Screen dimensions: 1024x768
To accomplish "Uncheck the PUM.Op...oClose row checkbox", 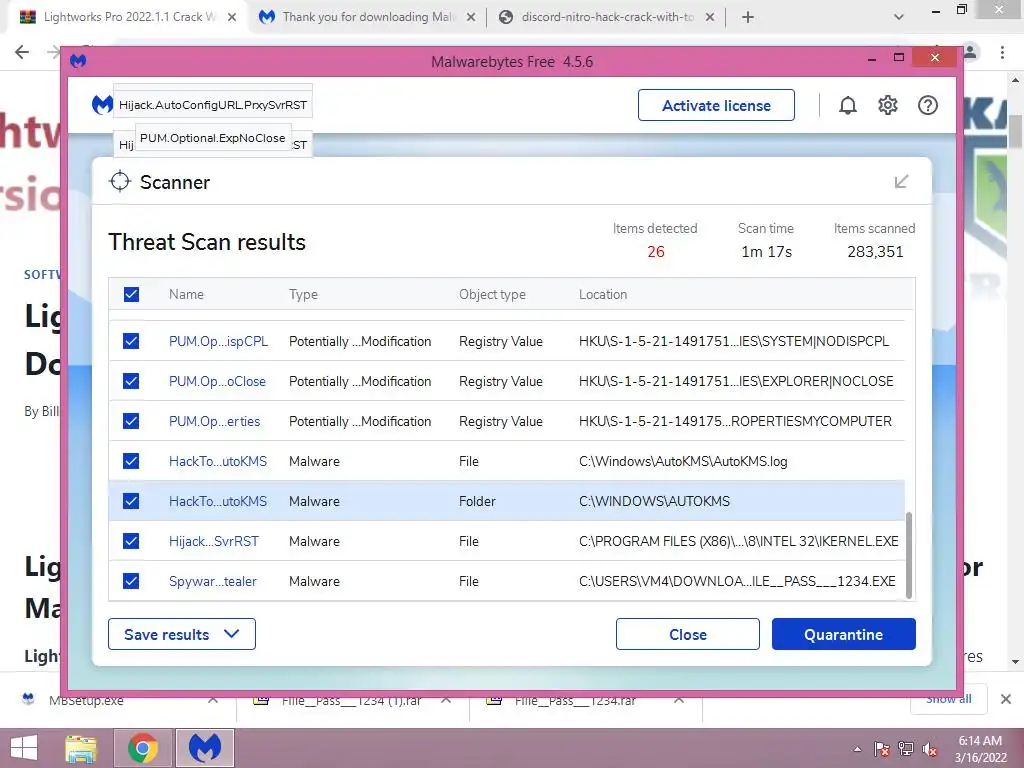I will point(131,381).
